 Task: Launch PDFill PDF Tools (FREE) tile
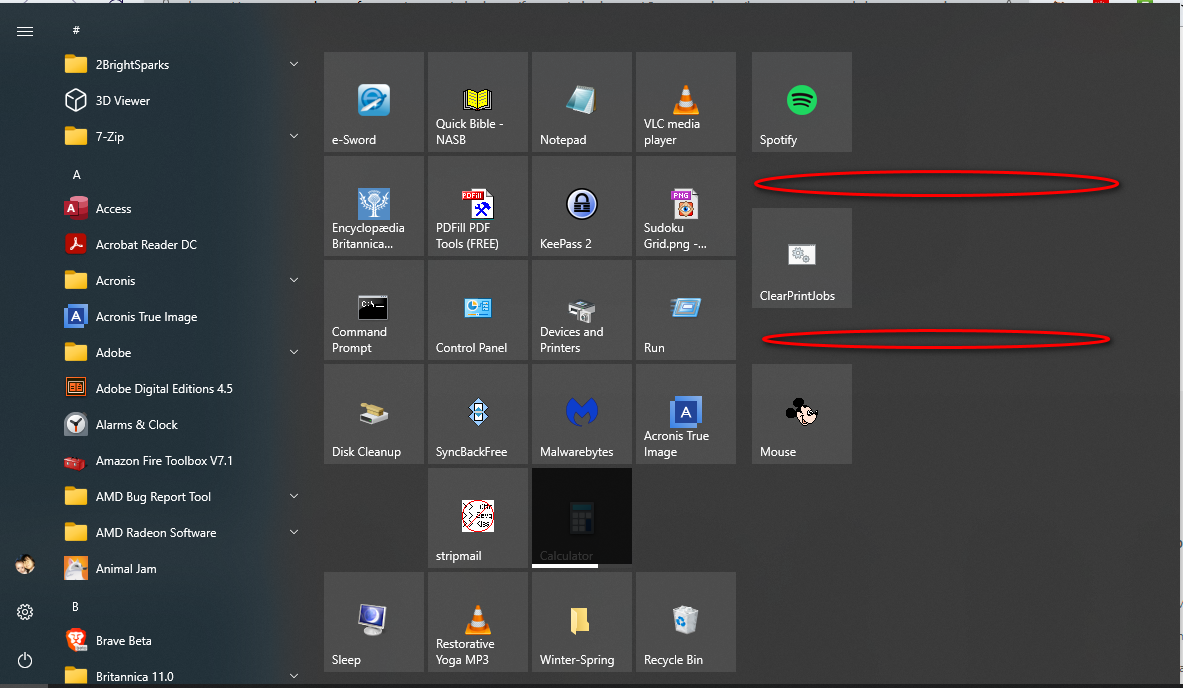478,206
